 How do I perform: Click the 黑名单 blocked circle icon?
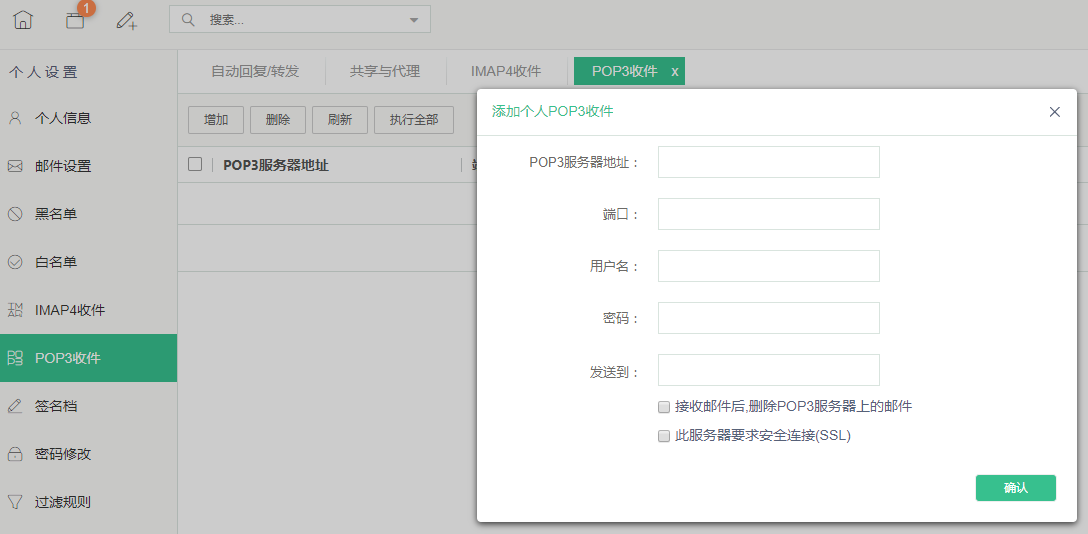point(15,214)
